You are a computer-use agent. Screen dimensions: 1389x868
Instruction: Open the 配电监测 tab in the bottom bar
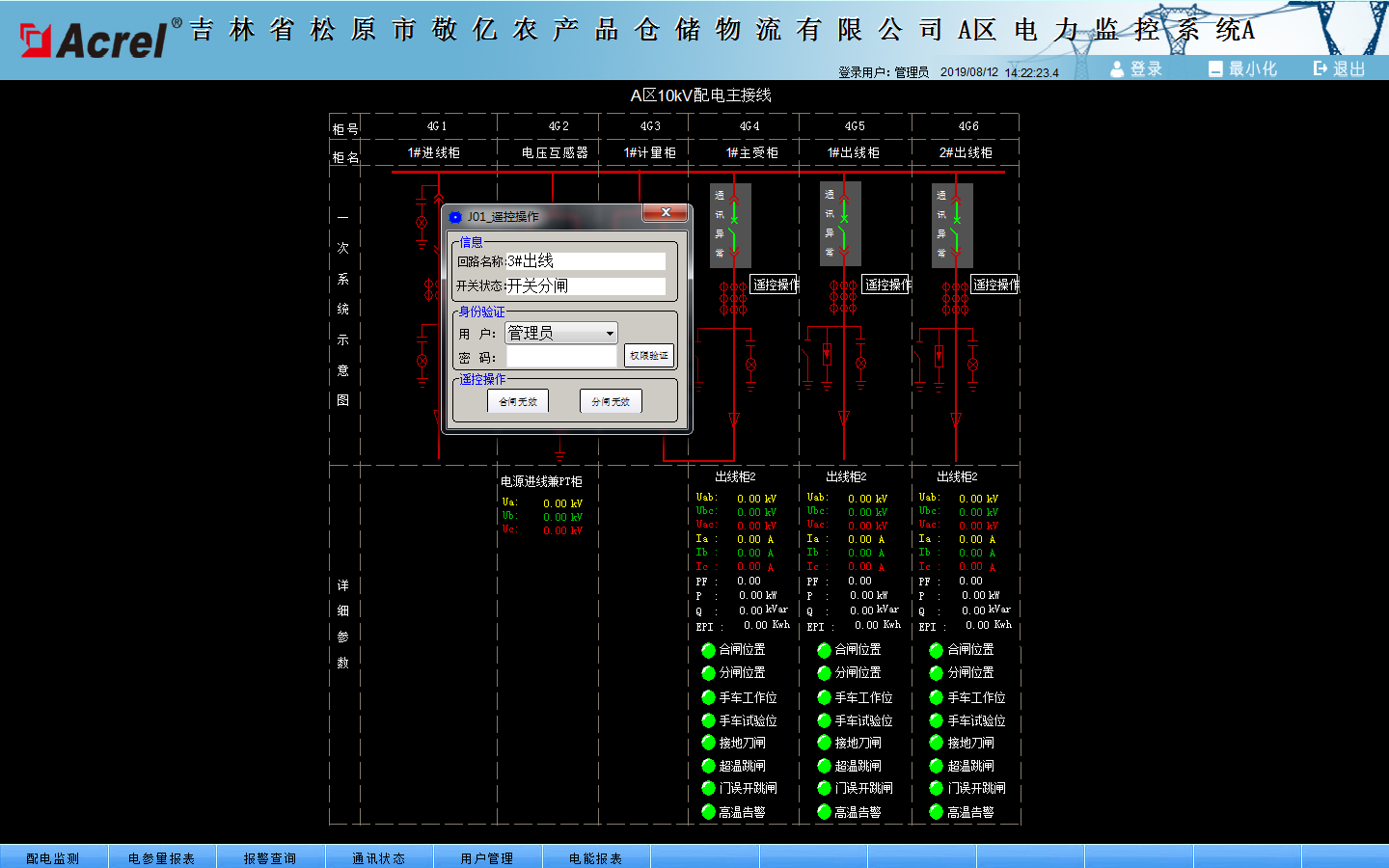(x=53, y=857)
